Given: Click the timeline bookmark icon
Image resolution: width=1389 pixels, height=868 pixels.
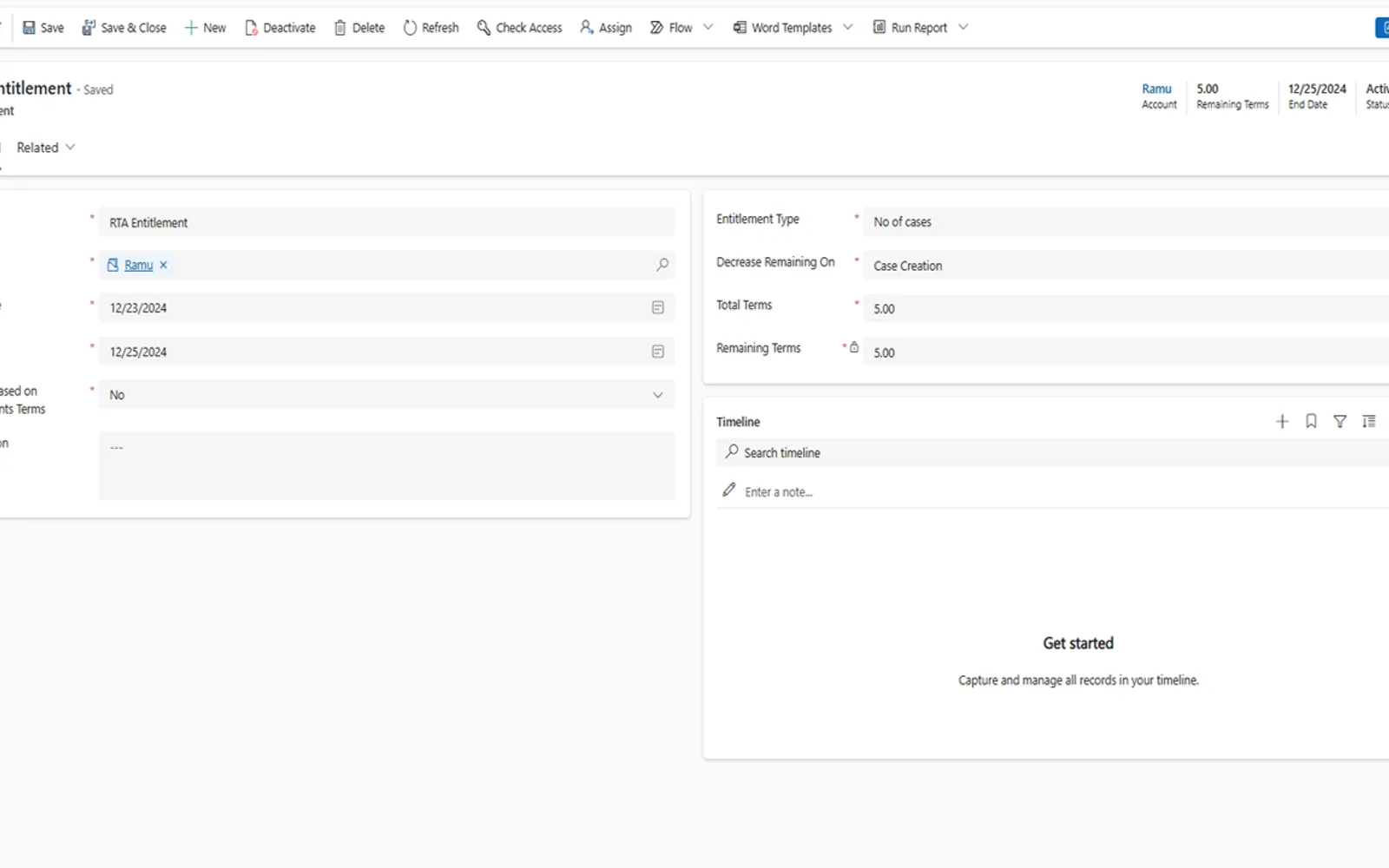Looking at the screenshot, I should pyautogui.click(x=1311, y=421).
